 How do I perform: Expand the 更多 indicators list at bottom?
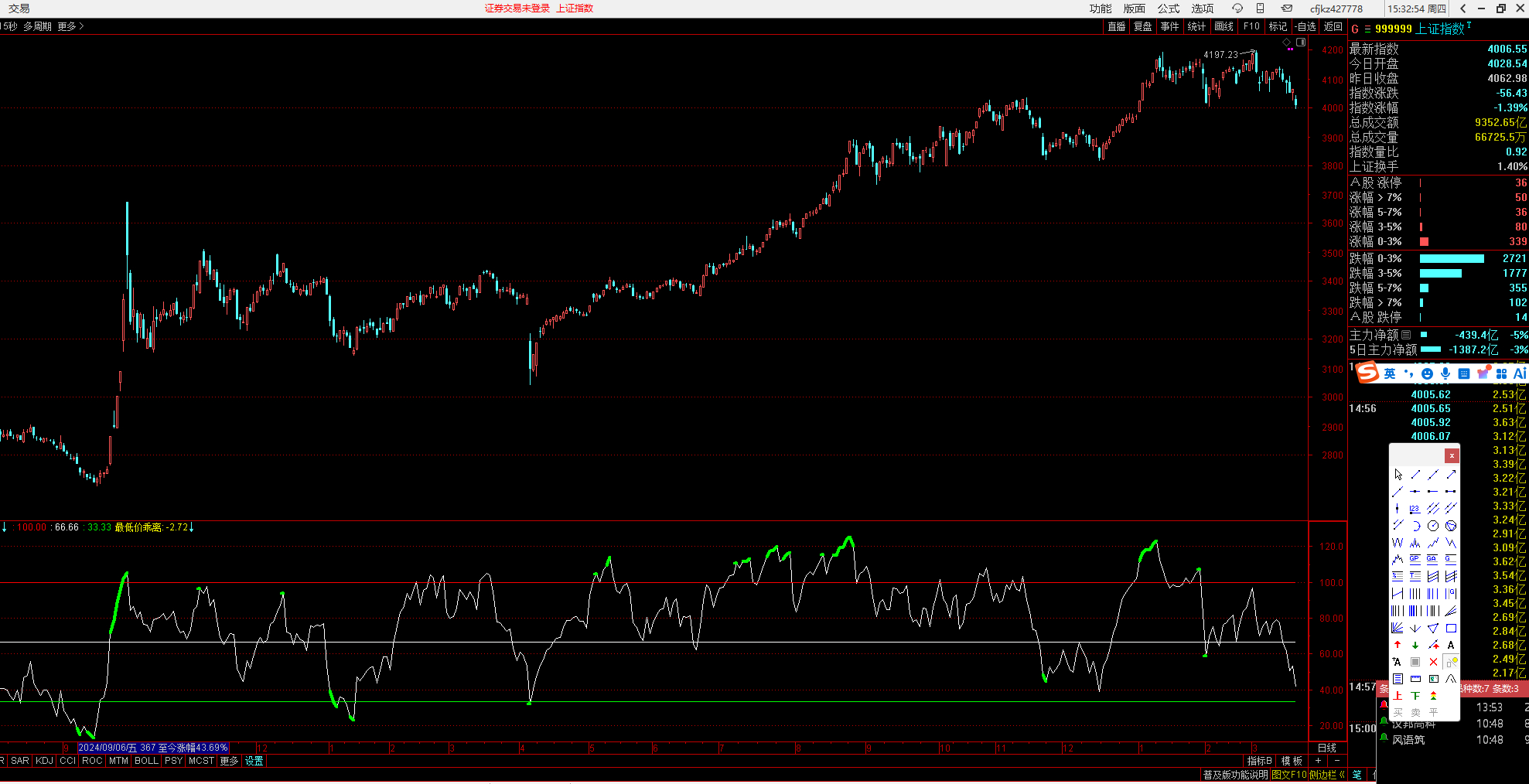[x=229, y=761]
